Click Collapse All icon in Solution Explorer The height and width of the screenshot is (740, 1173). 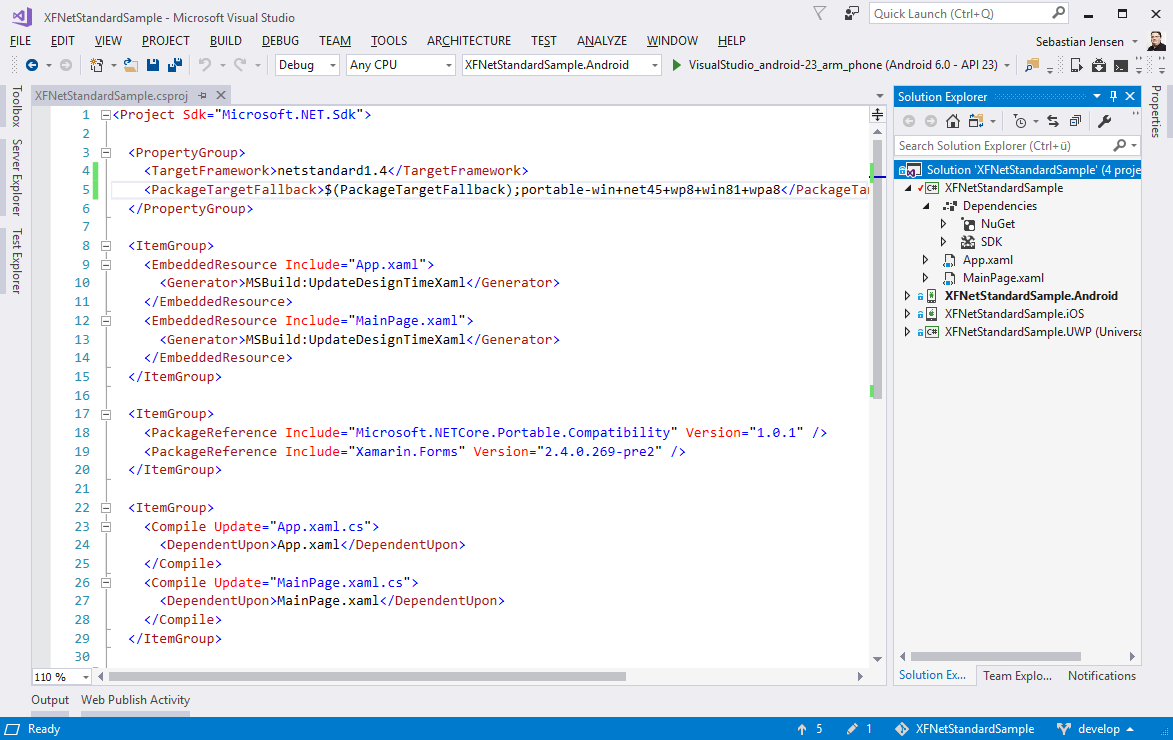tap(1075, 121)
